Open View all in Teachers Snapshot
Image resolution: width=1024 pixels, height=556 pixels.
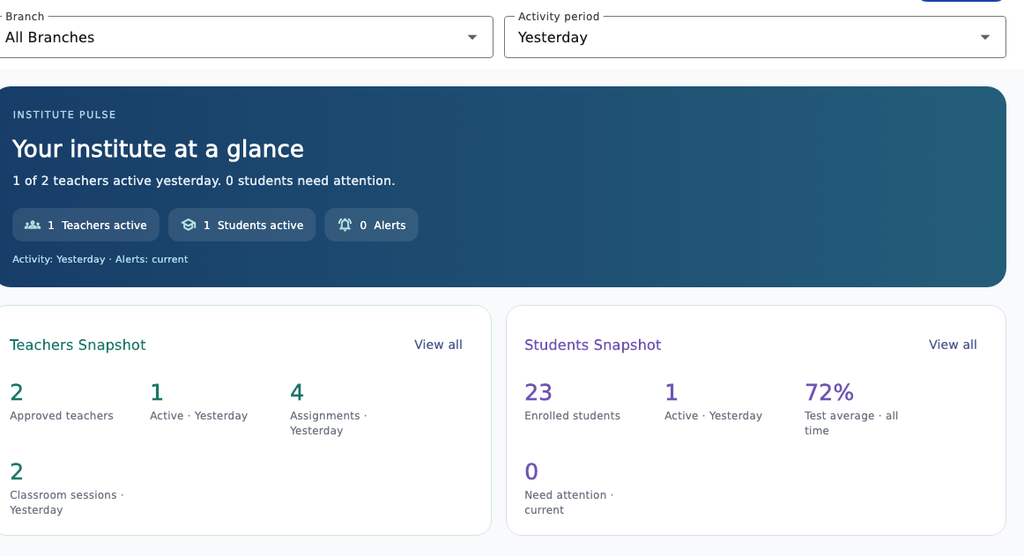[x=438, y=344]
